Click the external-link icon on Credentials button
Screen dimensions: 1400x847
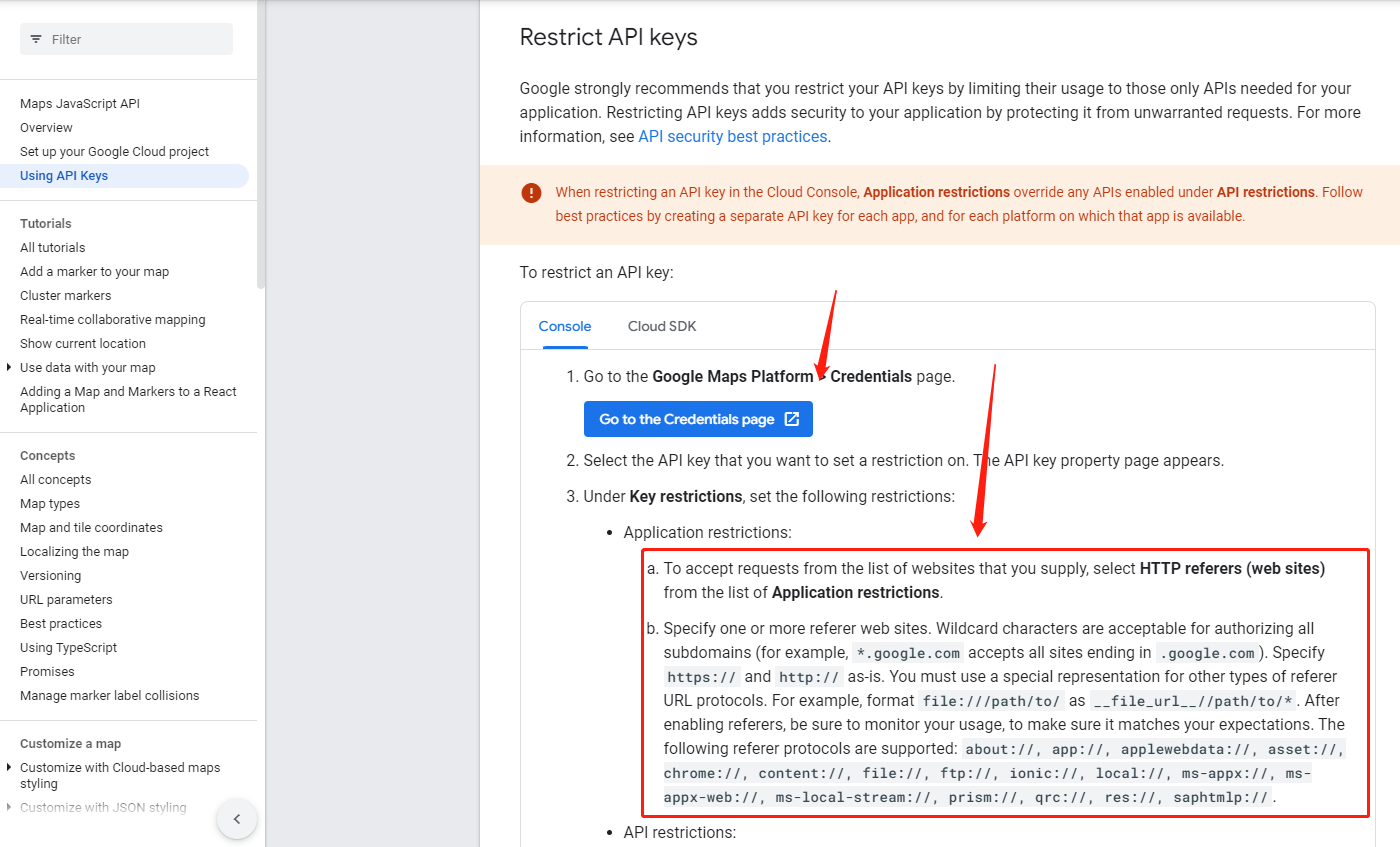click(x=792, y=419)
